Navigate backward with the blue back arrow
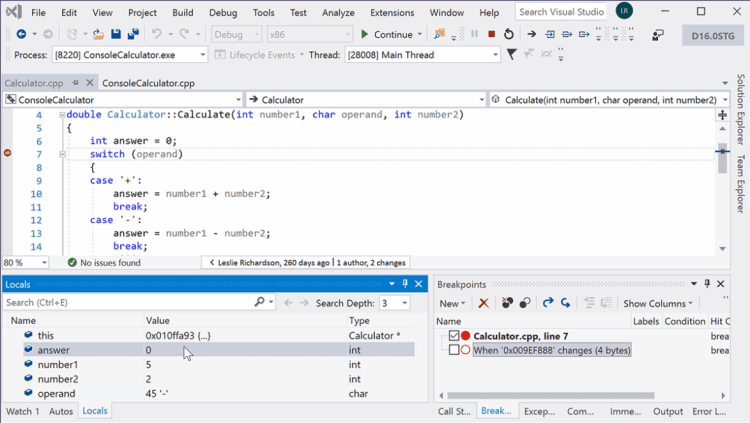 [21, 34]
